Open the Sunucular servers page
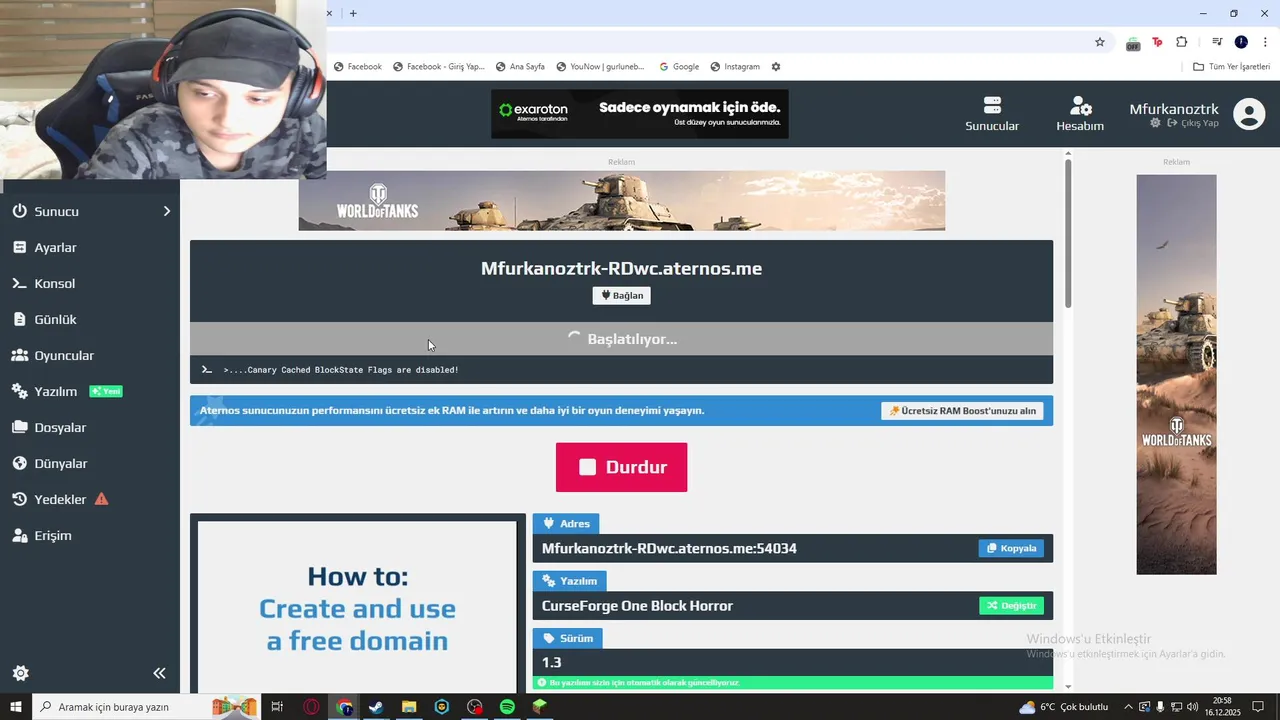The height and width of the screenshot is (720, 1280). (x=992, y=114)
